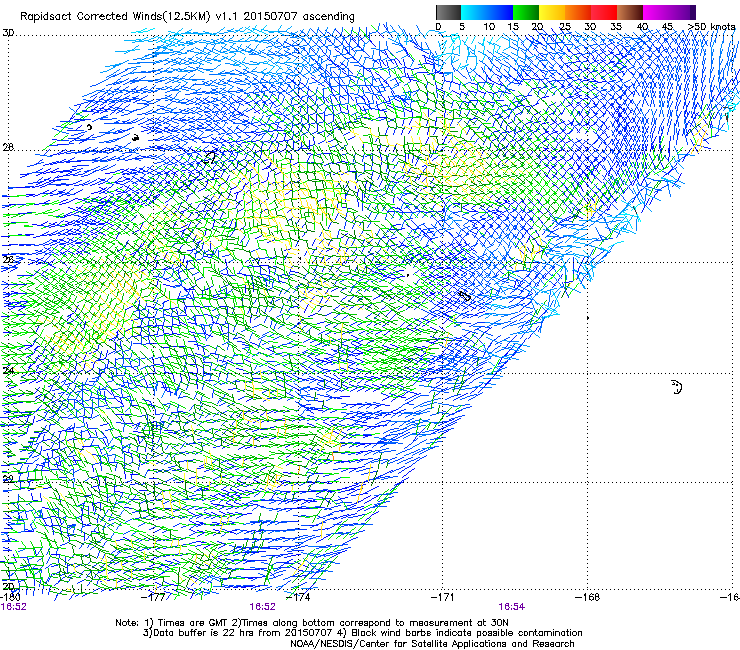Image resolution: width=740 pixels, height=650 pixels.
Task: Select the yellow 20–25 knots legend swatch
Action: (552, 12)
